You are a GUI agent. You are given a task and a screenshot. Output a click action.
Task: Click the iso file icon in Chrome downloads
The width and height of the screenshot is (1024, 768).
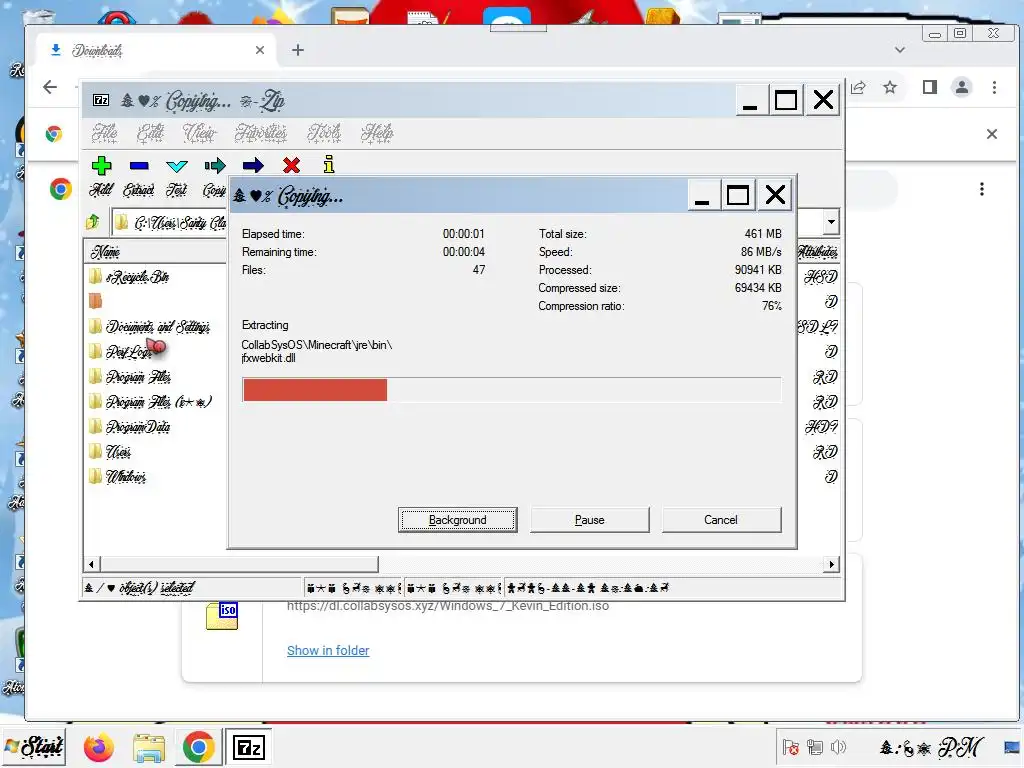(x=222, y=616)
